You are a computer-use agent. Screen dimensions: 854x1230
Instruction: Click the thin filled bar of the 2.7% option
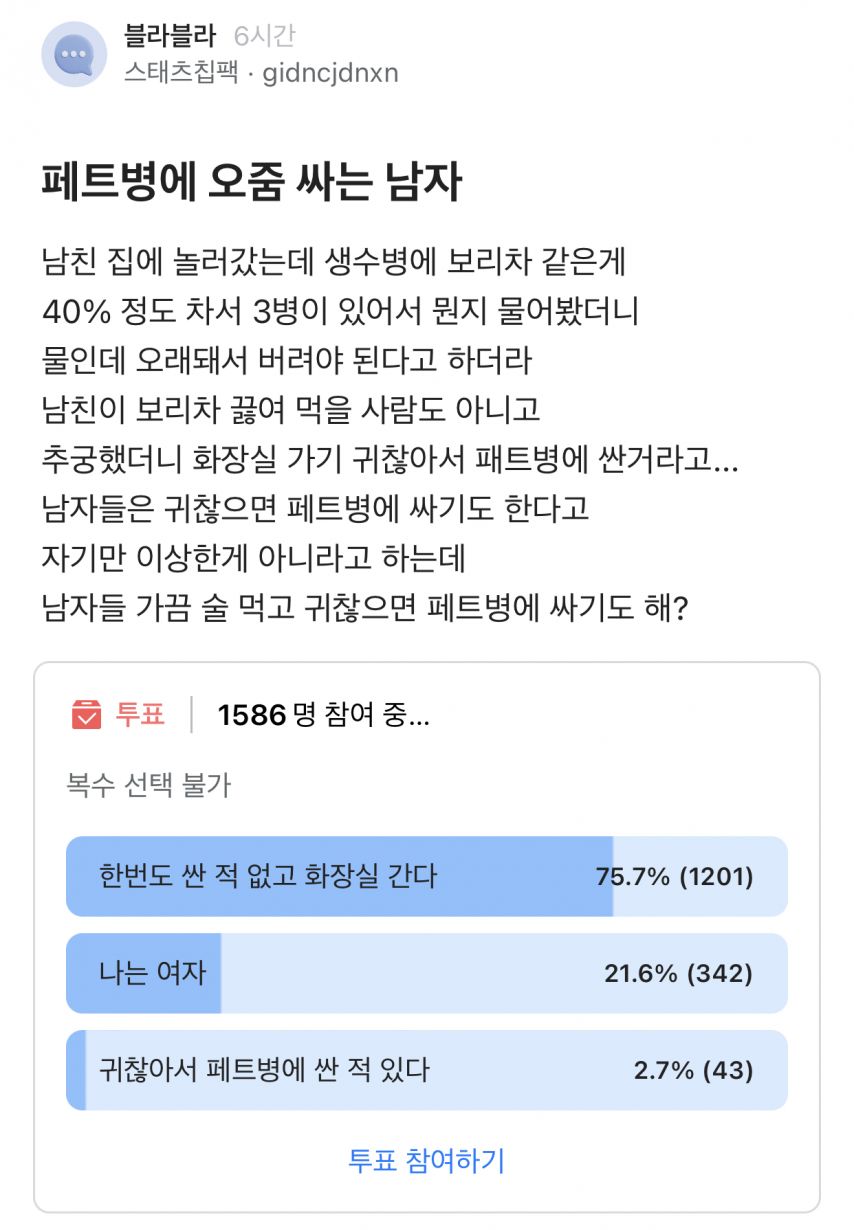(76, 1070)
